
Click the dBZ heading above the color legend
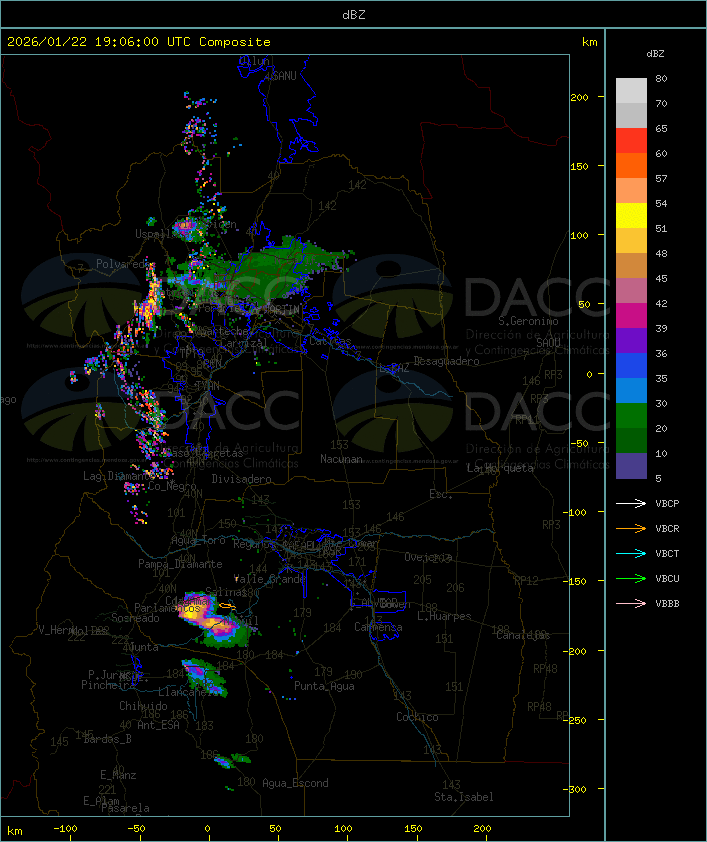655,54
